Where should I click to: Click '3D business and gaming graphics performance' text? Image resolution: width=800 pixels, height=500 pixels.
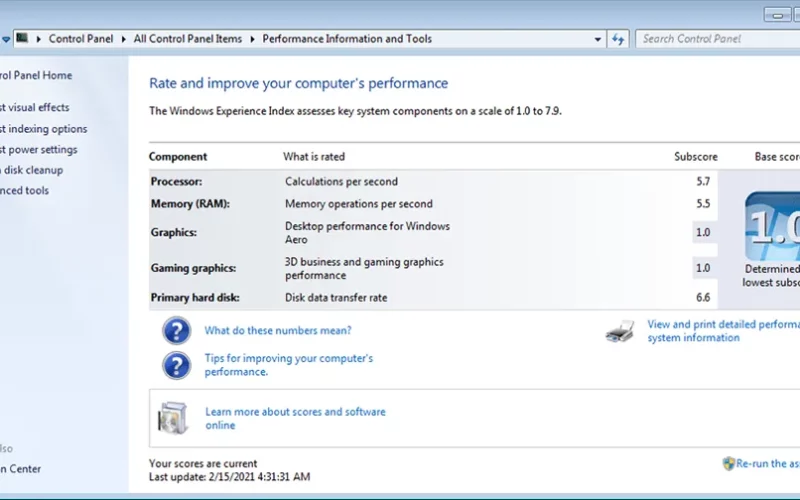364,268
